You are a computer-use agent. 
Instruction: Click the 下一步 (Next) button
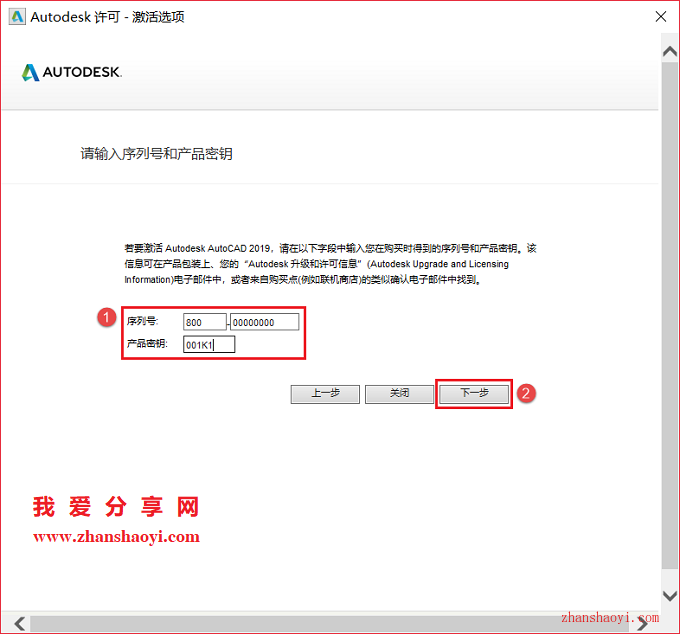(x=474, y=394)
